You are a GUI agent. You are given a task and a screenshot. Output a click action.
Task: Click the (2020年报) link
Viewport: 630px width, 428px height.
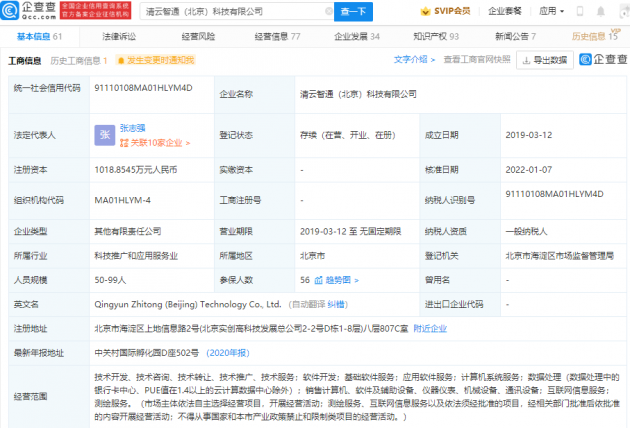click(228, 353)
